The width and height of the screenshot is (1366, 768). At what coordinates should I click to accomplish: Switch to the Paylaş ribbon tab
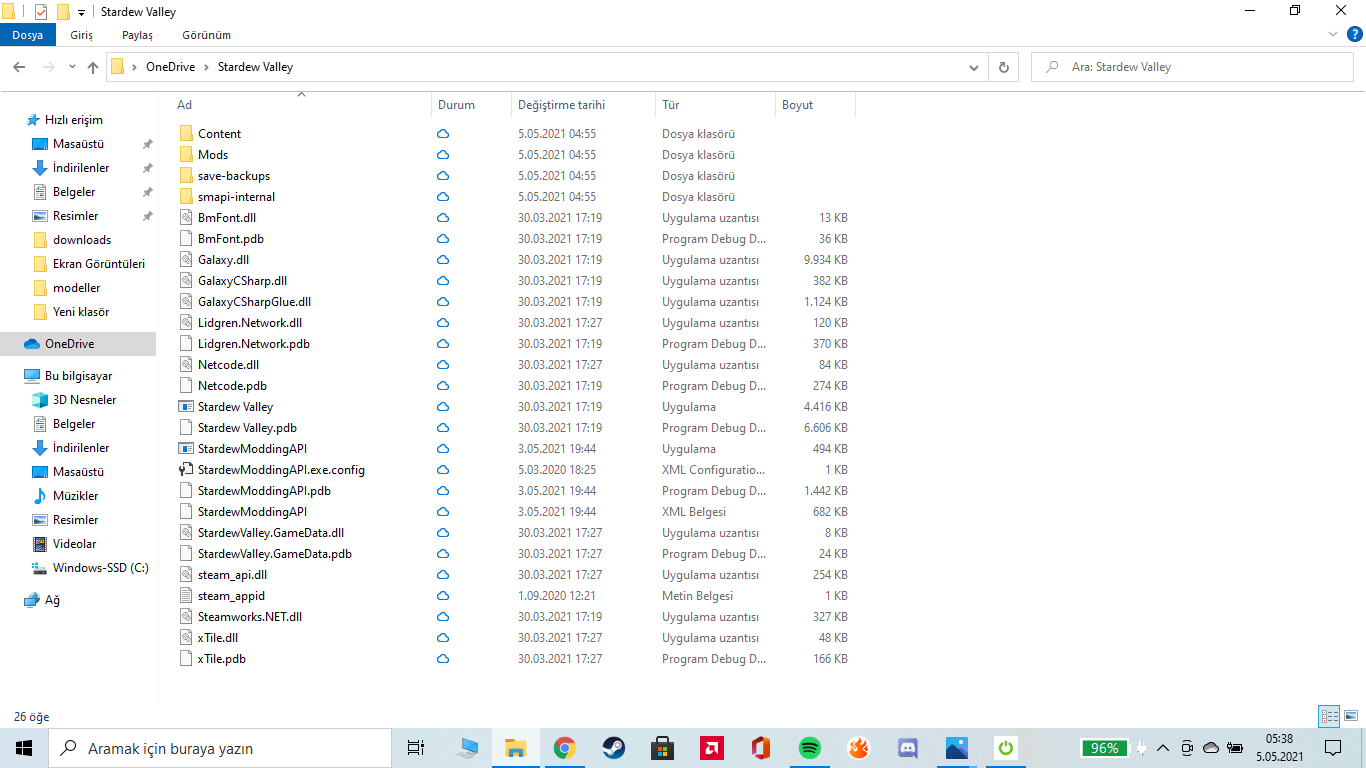point(138,35)
